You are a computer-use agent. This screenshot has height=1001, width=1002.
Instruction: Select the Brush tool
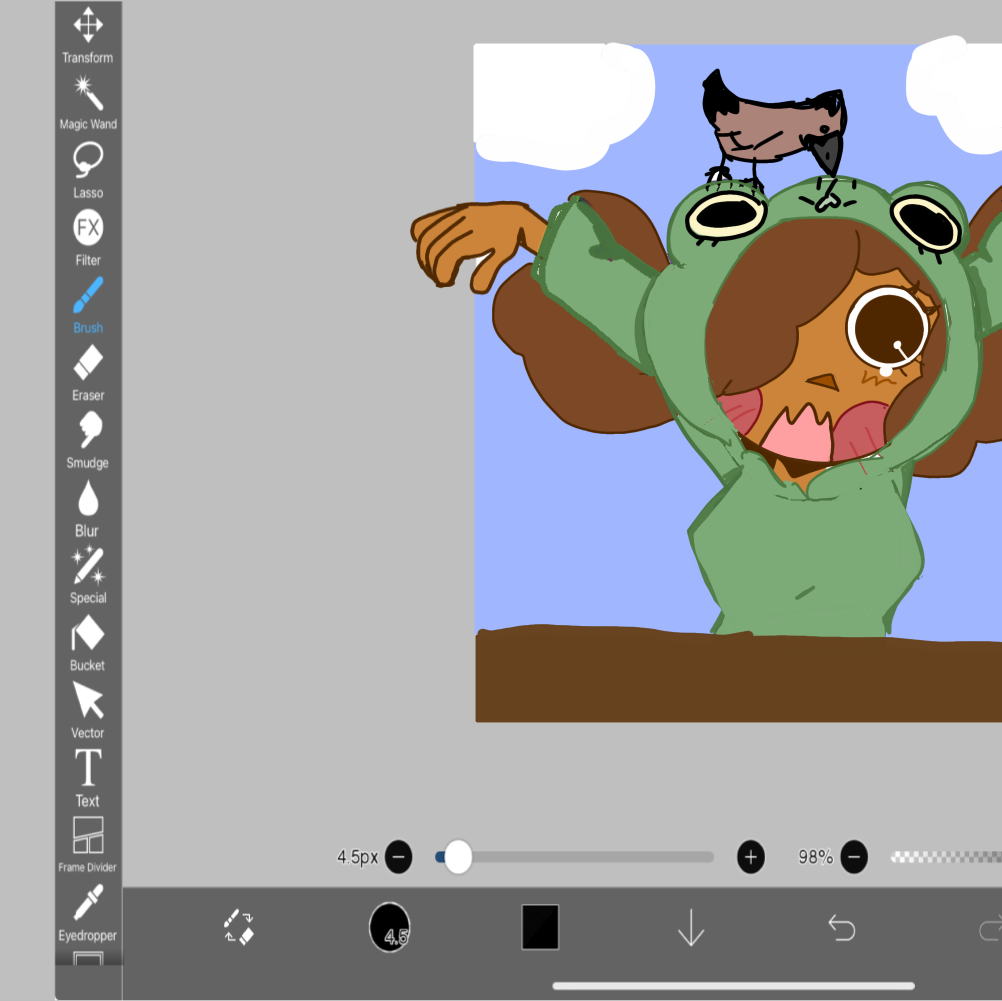[x=88, y=303]
